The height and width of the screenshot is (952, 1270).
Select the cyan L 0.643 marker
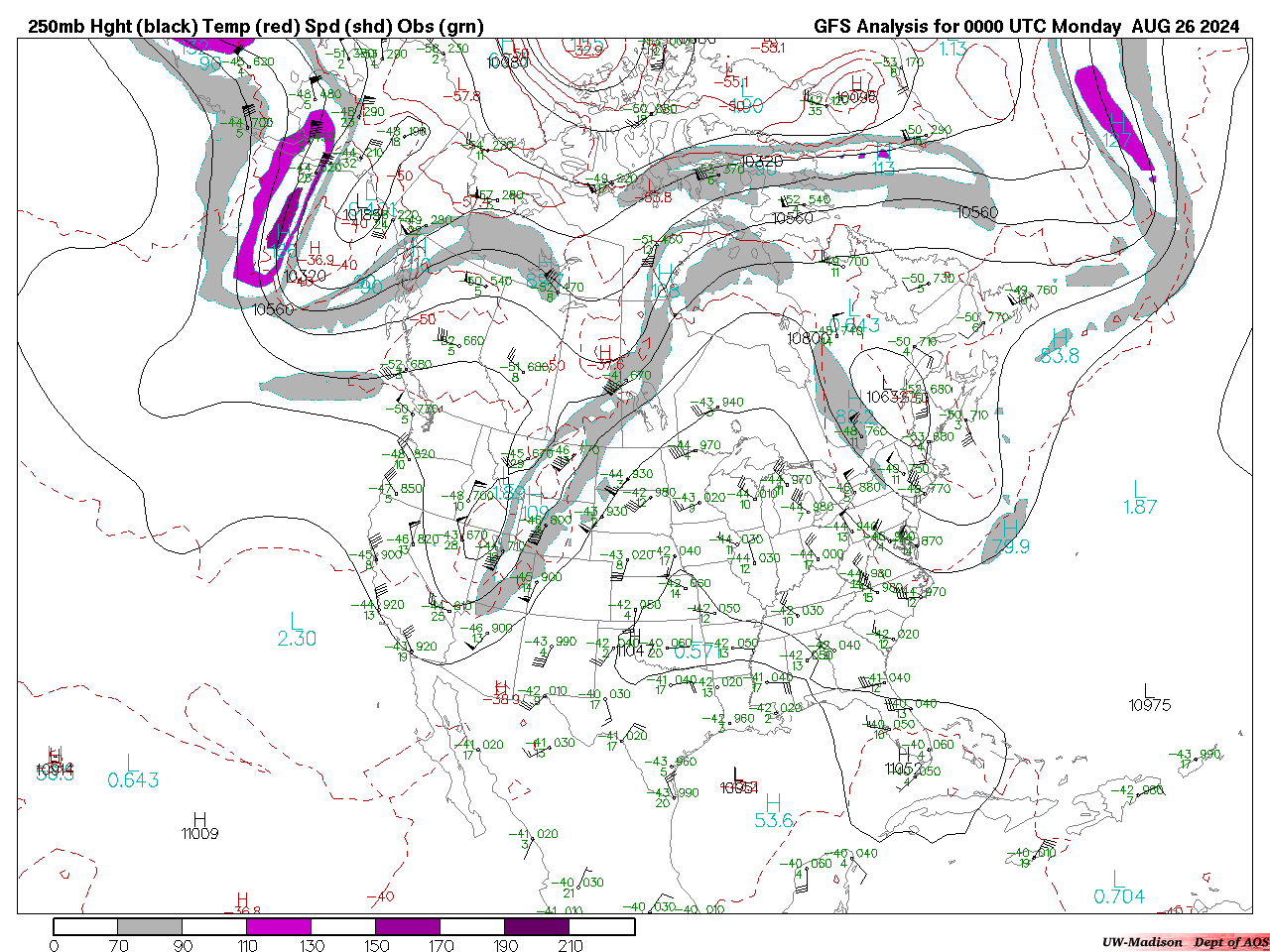click(132, 773)
